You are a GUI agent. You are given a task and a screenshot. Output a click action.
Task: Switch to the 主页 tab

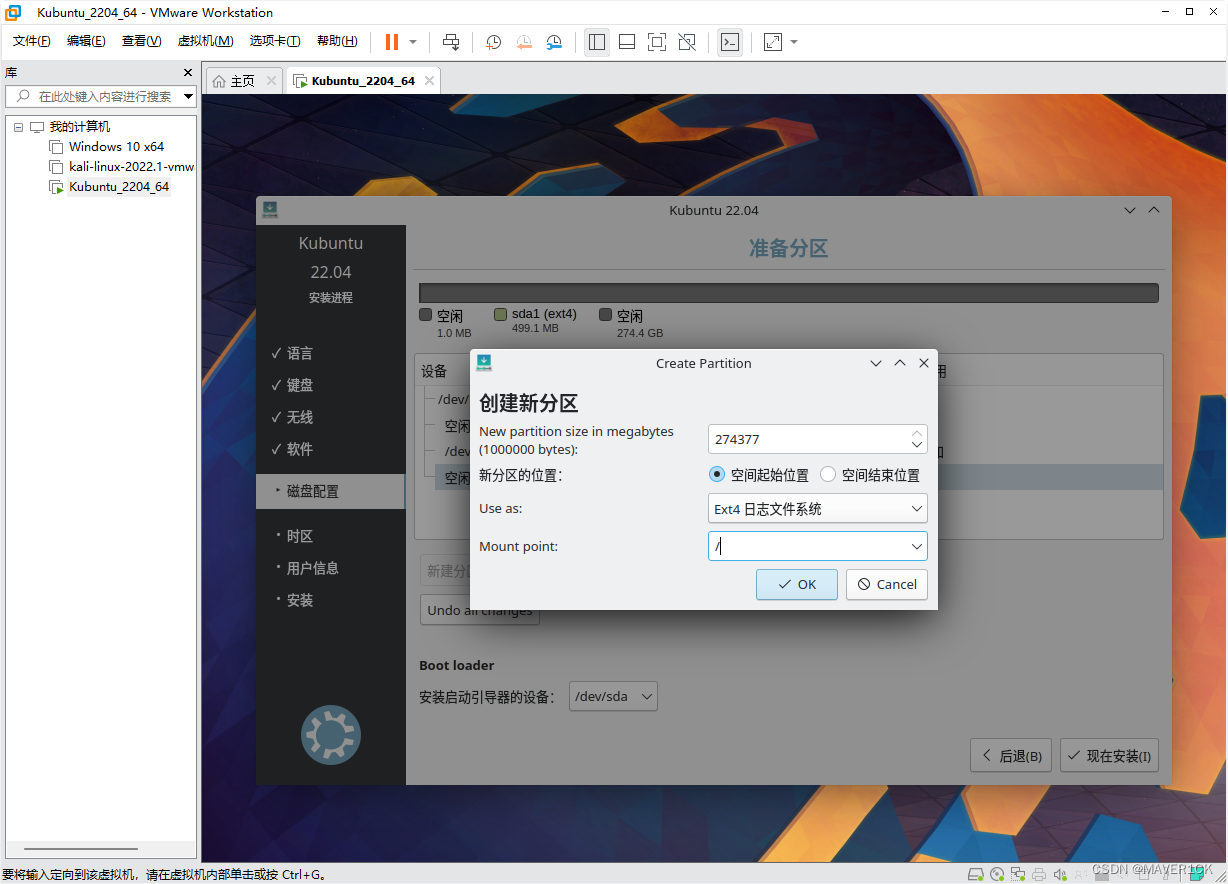click(x=243, y=81)
